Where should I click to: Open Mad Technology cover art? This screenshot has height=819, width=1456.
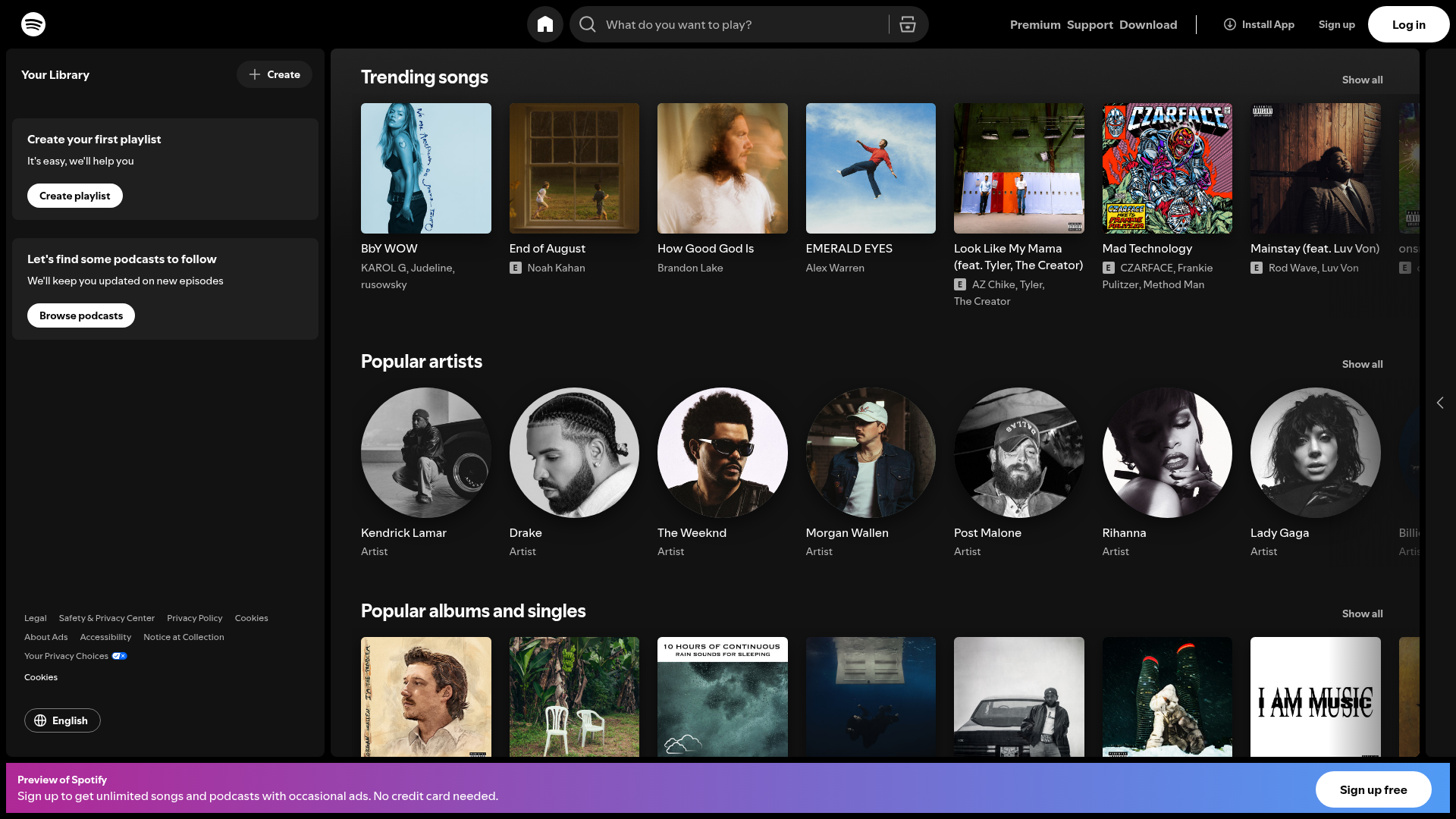[x=1167, y=168]
